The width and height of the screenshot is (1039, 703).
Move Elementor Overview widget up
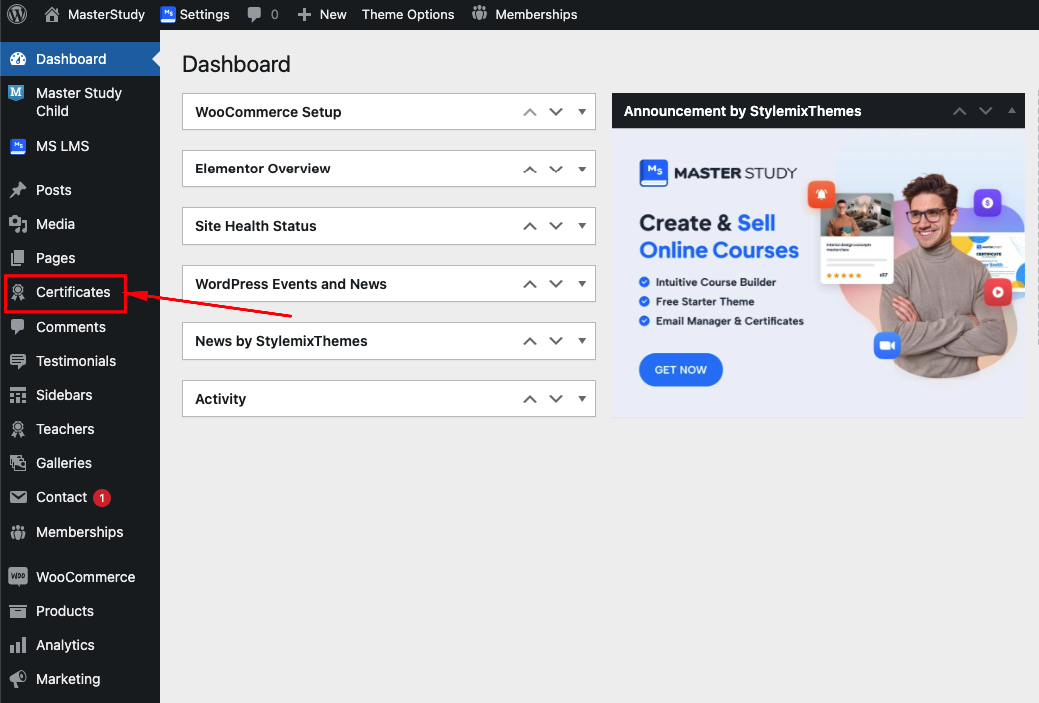[529, 169]
